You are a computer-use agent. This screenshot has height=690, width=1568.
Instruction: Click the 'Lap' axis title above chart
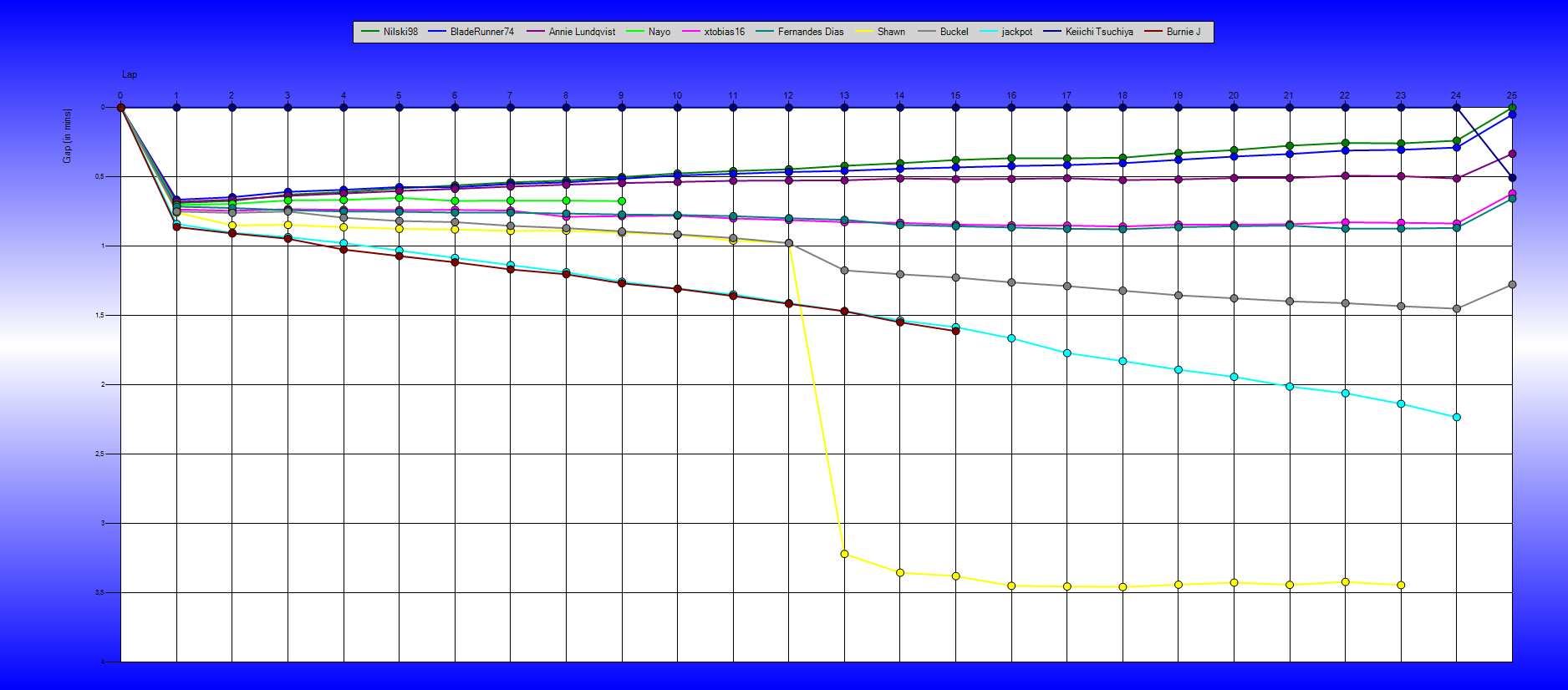click(x=130, y=74)
